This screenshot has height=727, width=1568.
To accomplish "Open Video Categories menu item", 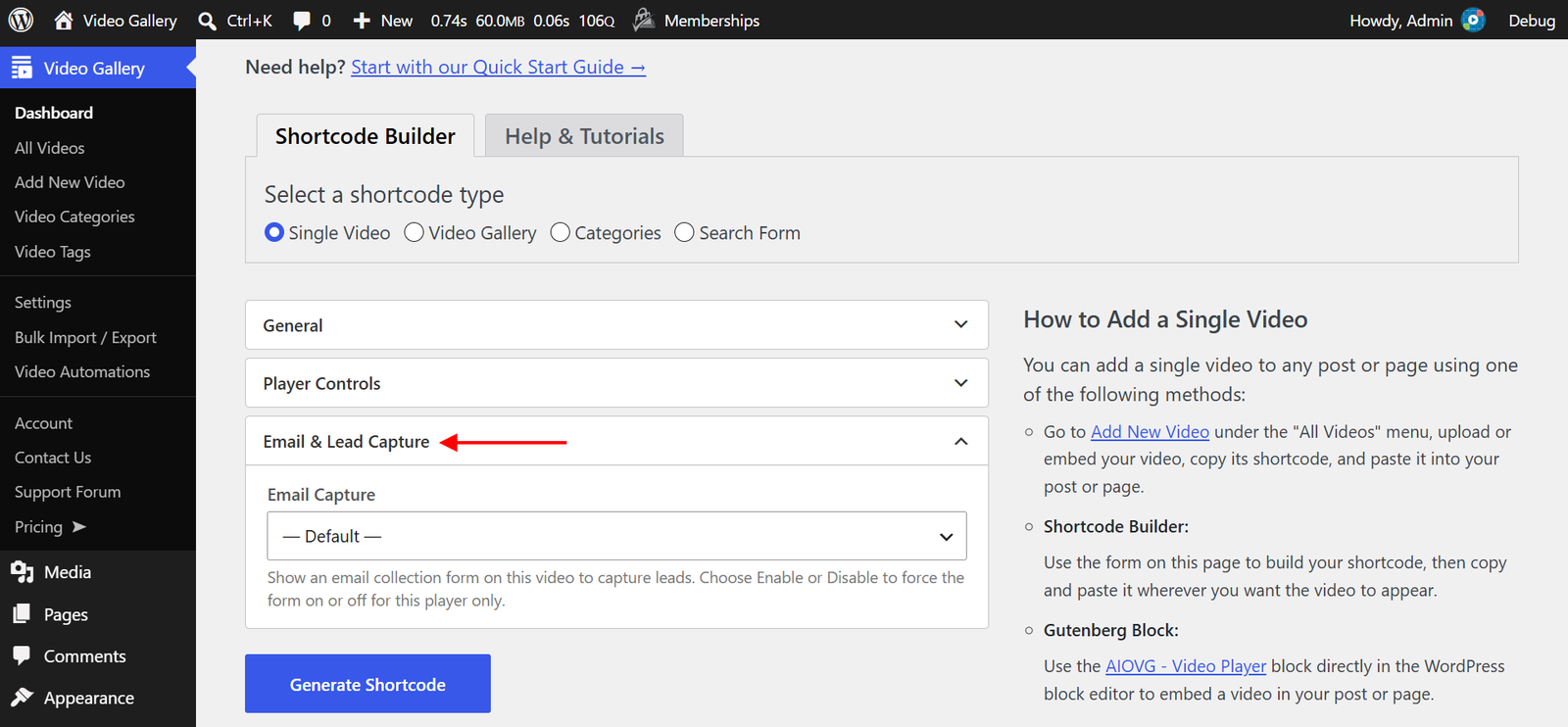I will [74, 217].
